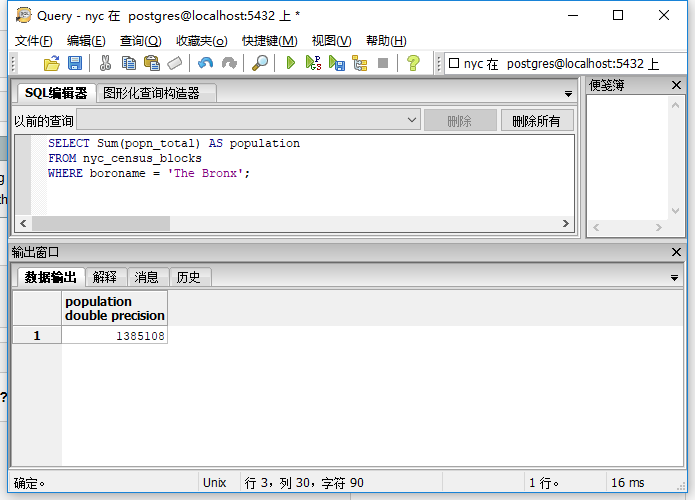695x500 pixels.
Task: Open the 快捷键(M) menu
Action: [x=269, y=41]
